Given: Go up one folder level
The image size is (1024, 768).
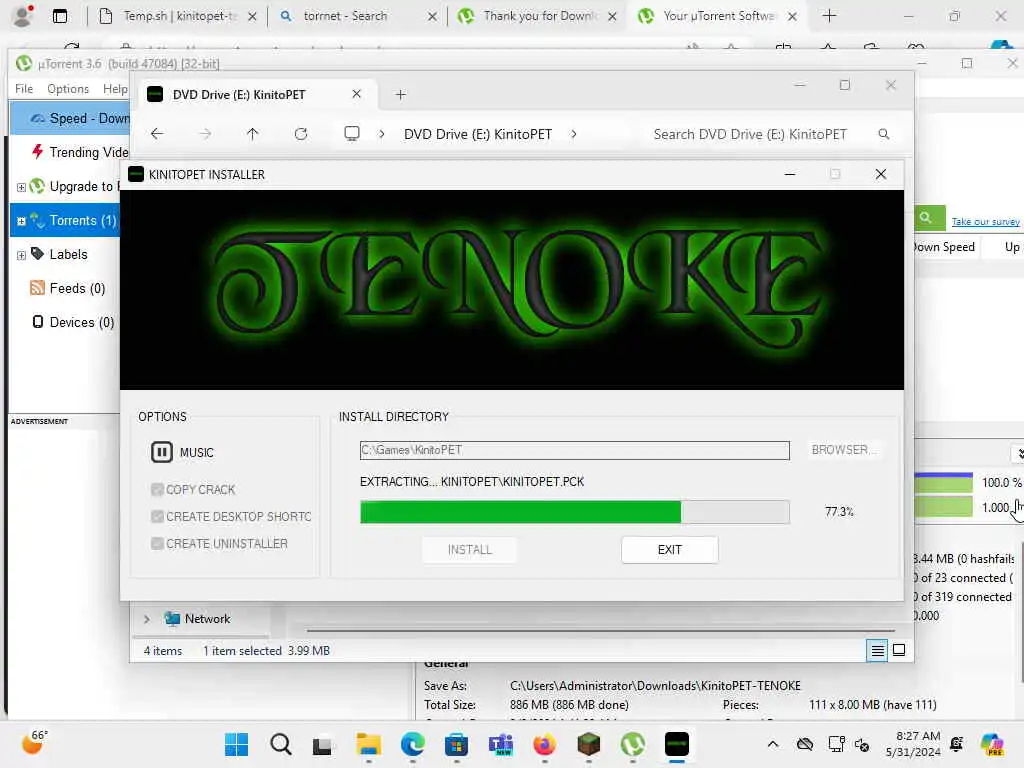Looking at the screenshot, I should click(x=253, y=134).
